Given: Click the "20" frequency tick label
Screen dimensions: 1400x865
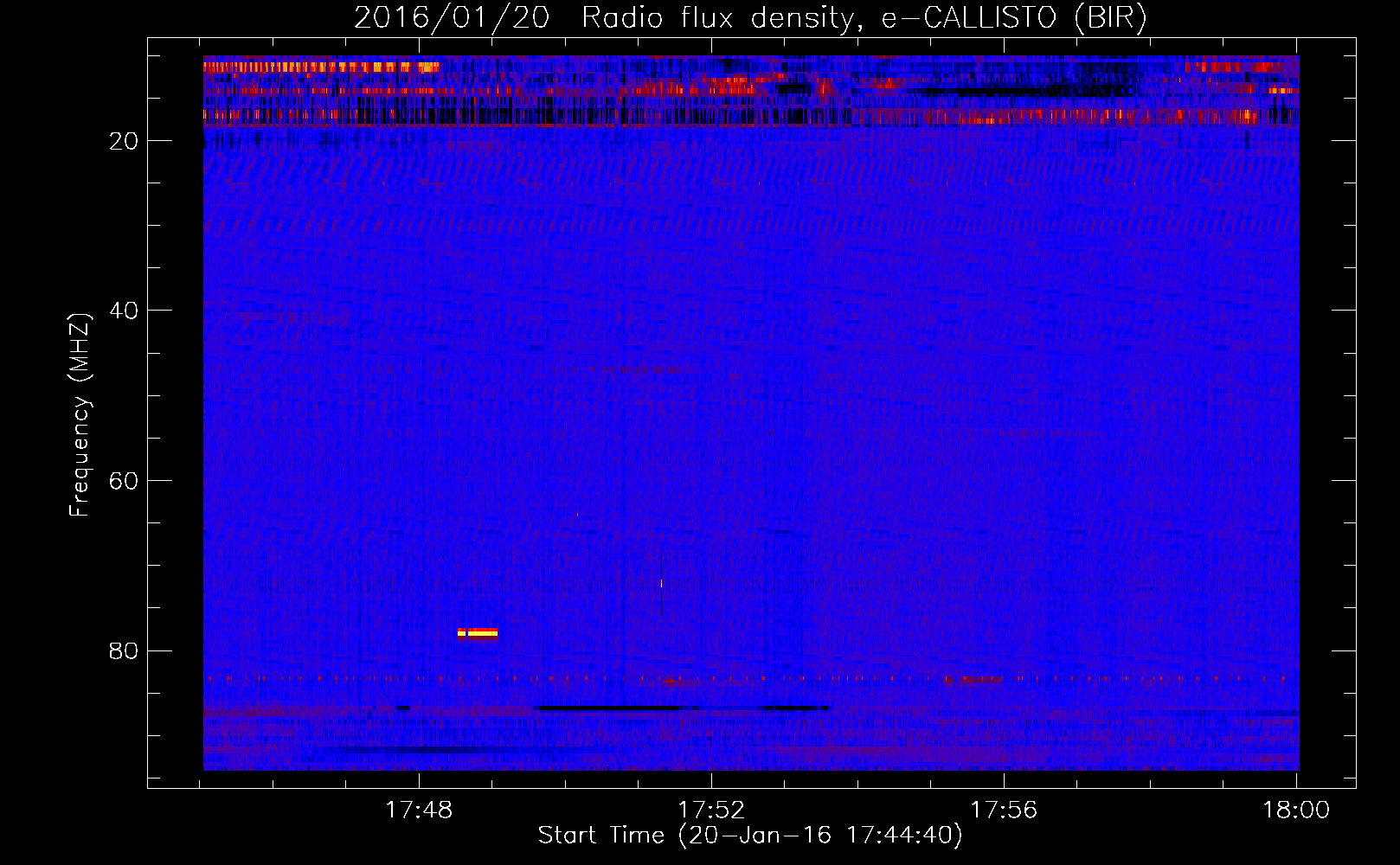Looking at the screenshot, I should [x=124, y=141].
